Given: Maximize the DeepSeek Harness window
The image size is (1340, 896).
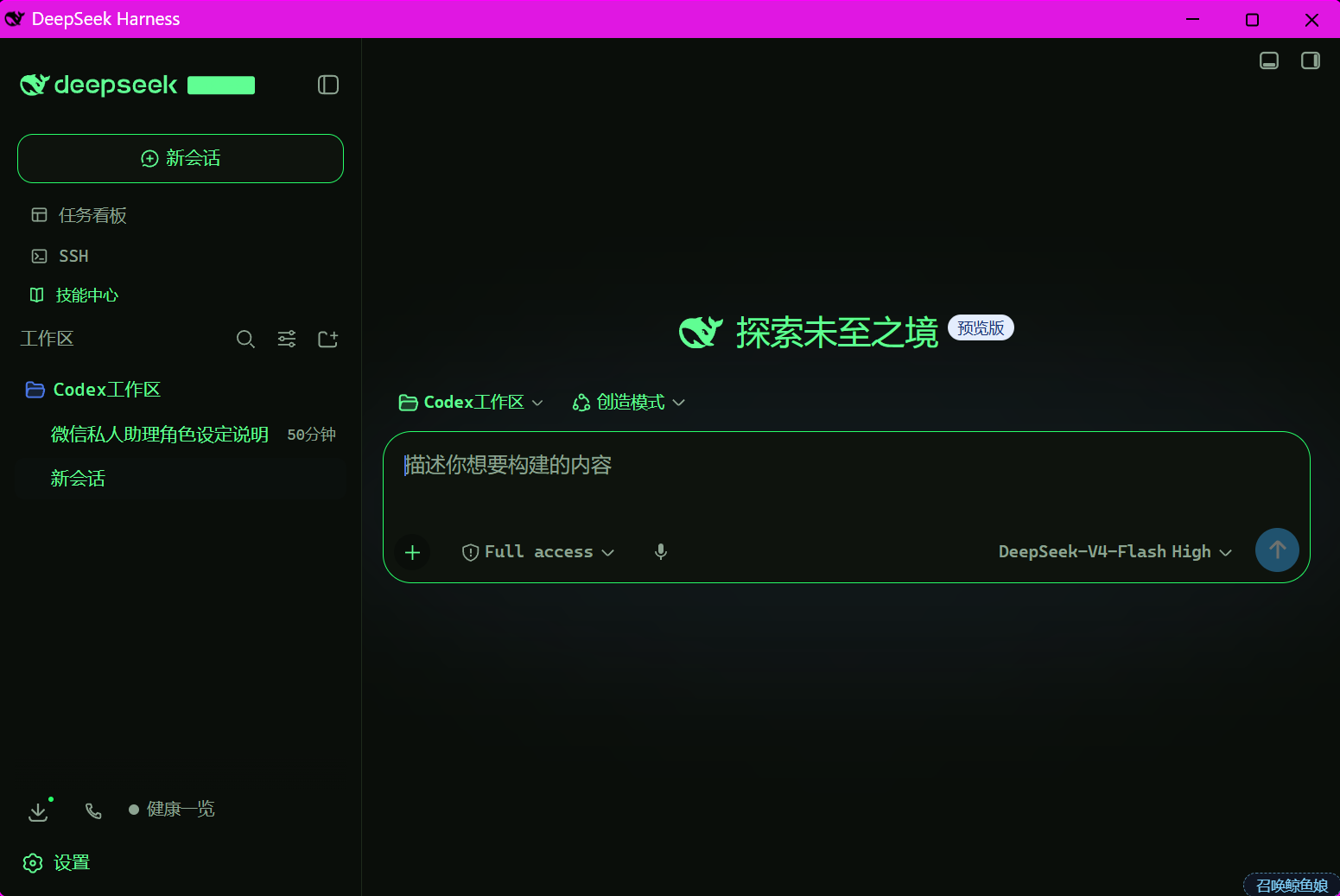Looking at the screenshot, I should pos(1252,19).
